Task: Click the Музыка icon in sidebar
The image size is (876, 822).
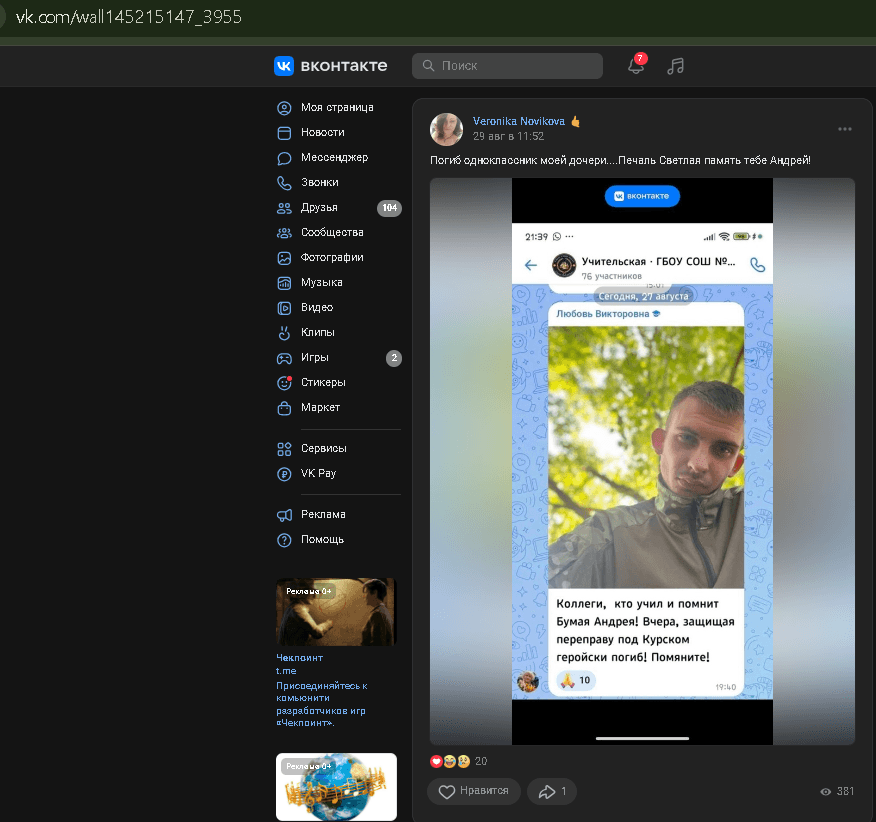Action: tap(284, 283)
